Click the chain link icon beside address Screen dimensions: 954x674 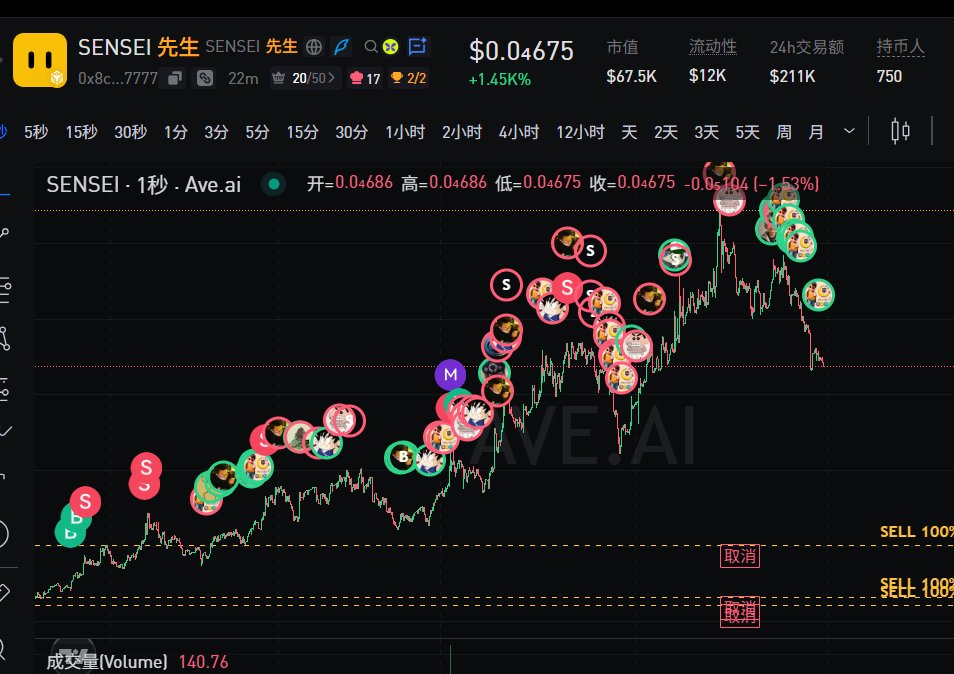point(205,78)
